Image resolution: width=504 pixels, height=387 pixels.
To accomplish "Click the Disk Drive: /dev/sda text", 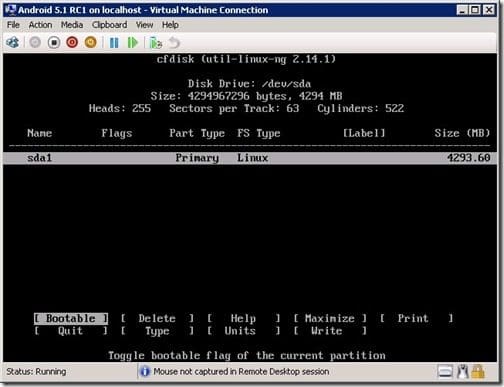I will 249,83.
